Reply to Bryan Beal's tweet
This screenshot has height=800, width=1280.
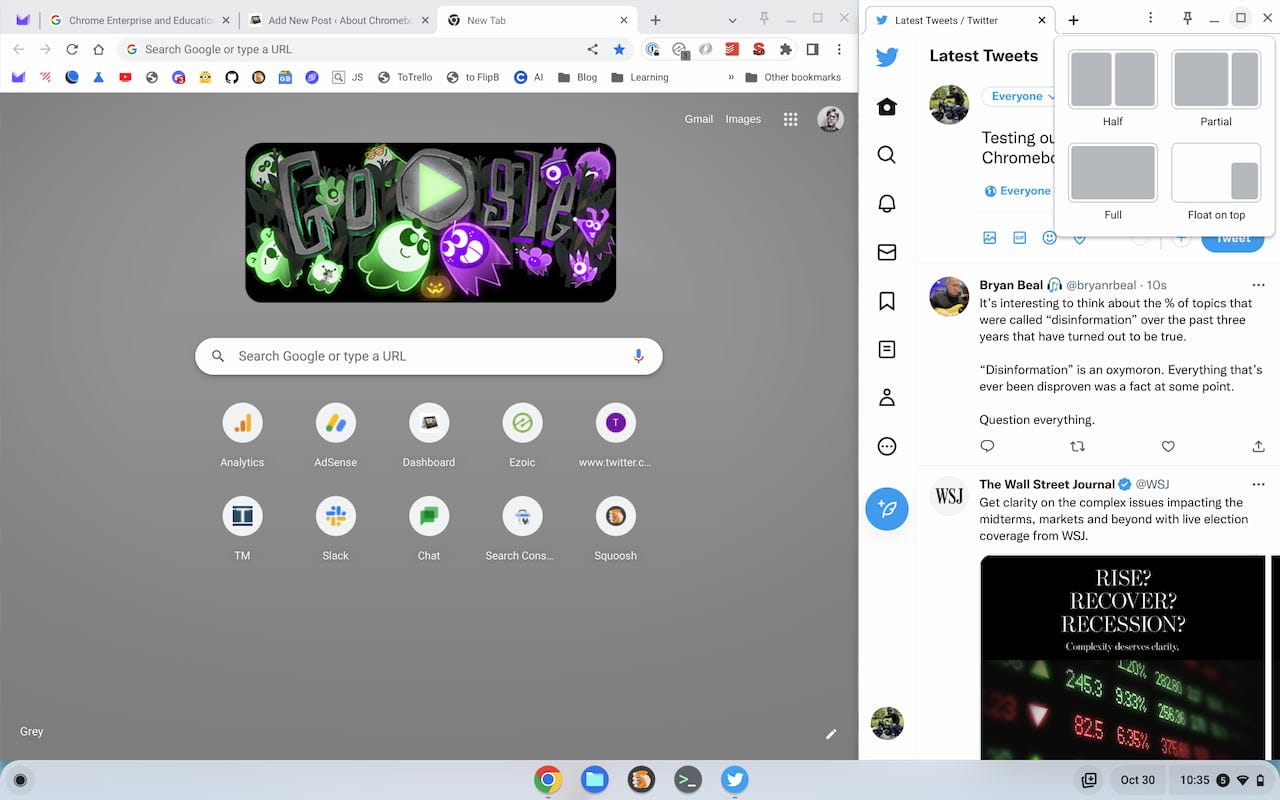point(987,446)
